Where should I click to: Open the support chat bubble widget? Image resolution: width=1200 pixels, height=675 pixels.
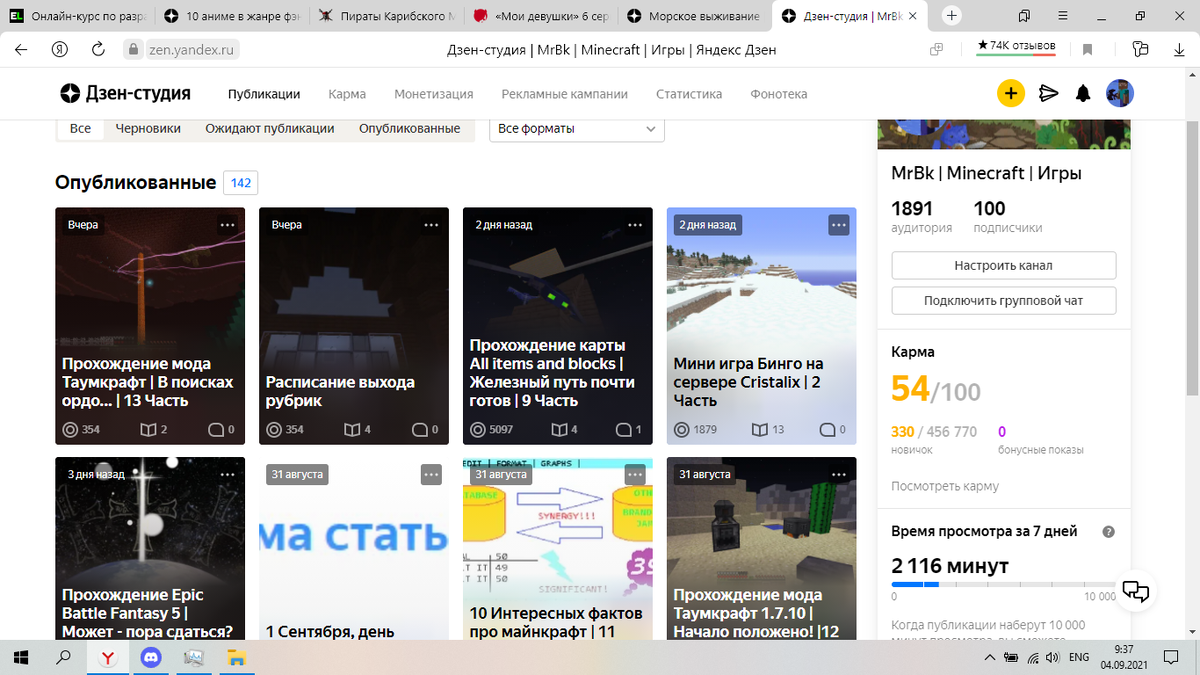(x=1136, y=591)
